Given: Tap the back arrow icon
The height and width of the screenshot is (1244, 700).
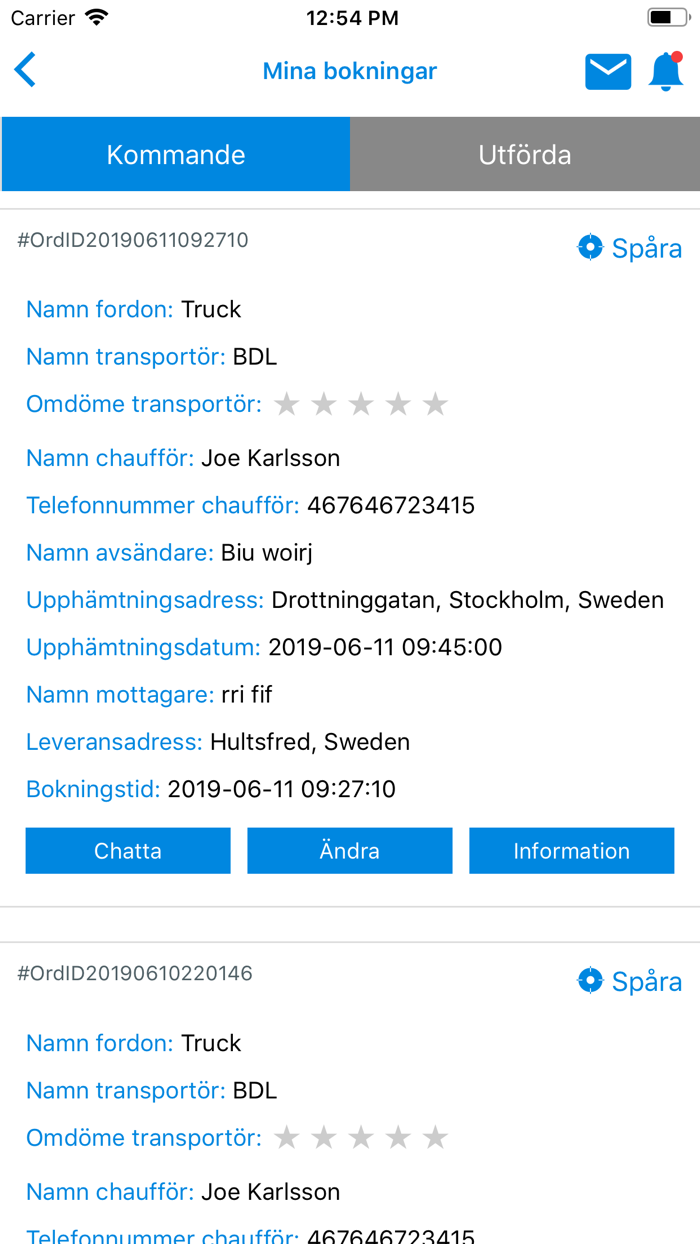Looking at the screenshot, I should click(26, 71).
